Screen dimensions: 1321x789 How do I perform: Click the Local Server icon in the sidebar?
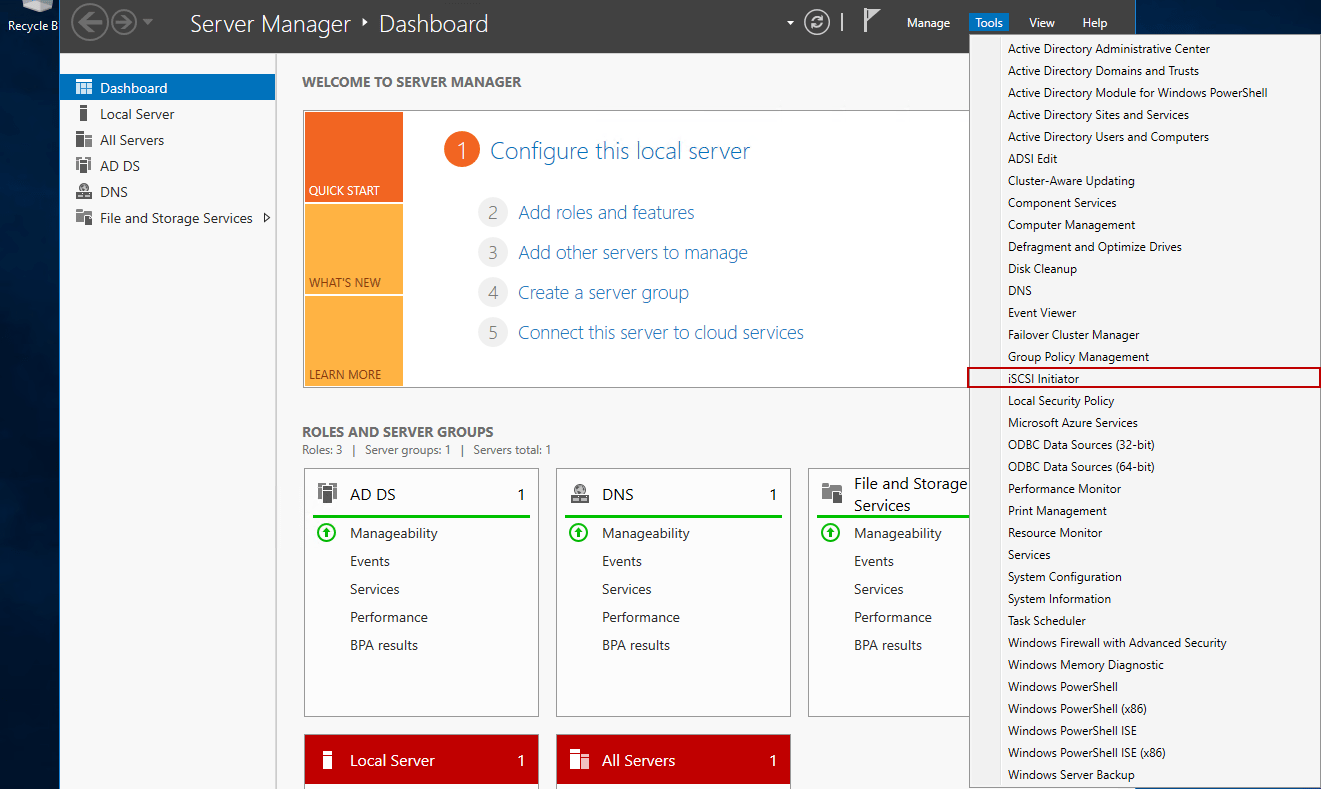coord(85,113)
